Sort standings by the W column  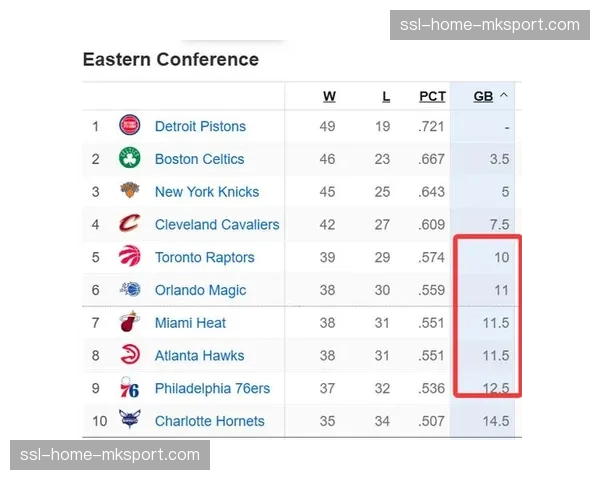329,97
